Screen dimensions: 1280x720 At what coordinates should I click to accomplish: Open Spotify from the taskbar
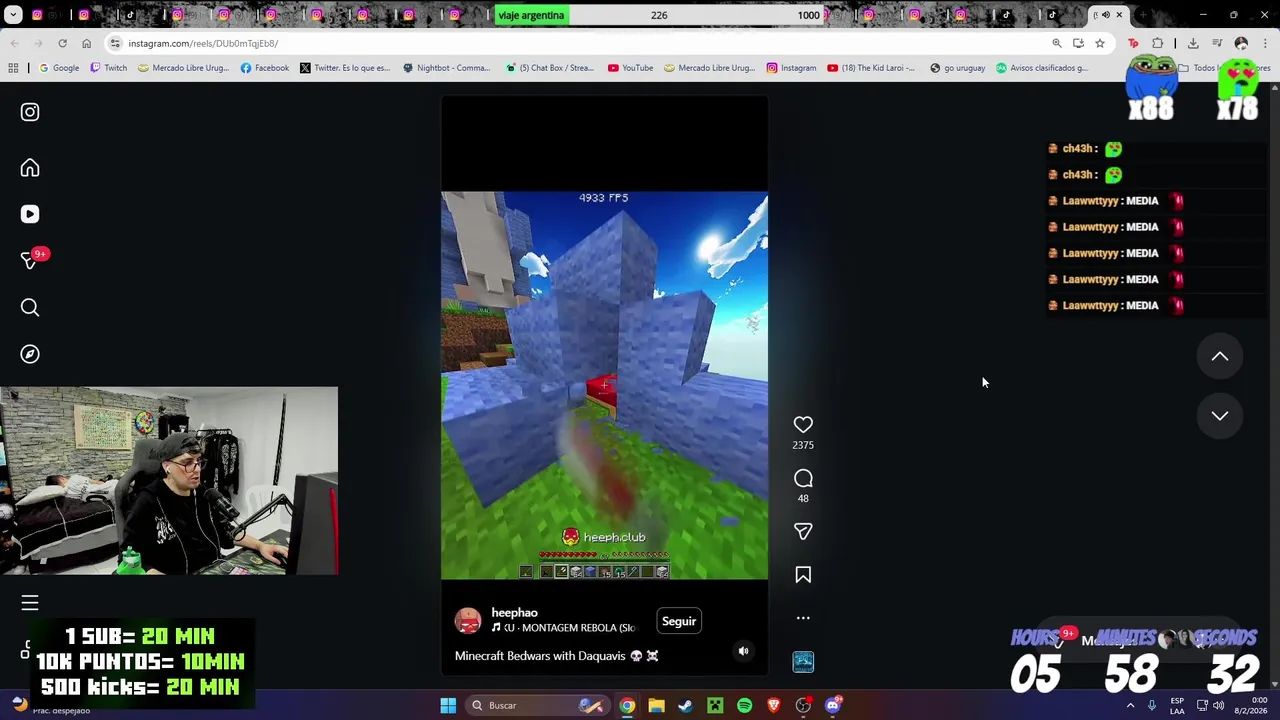click(744, 705)
